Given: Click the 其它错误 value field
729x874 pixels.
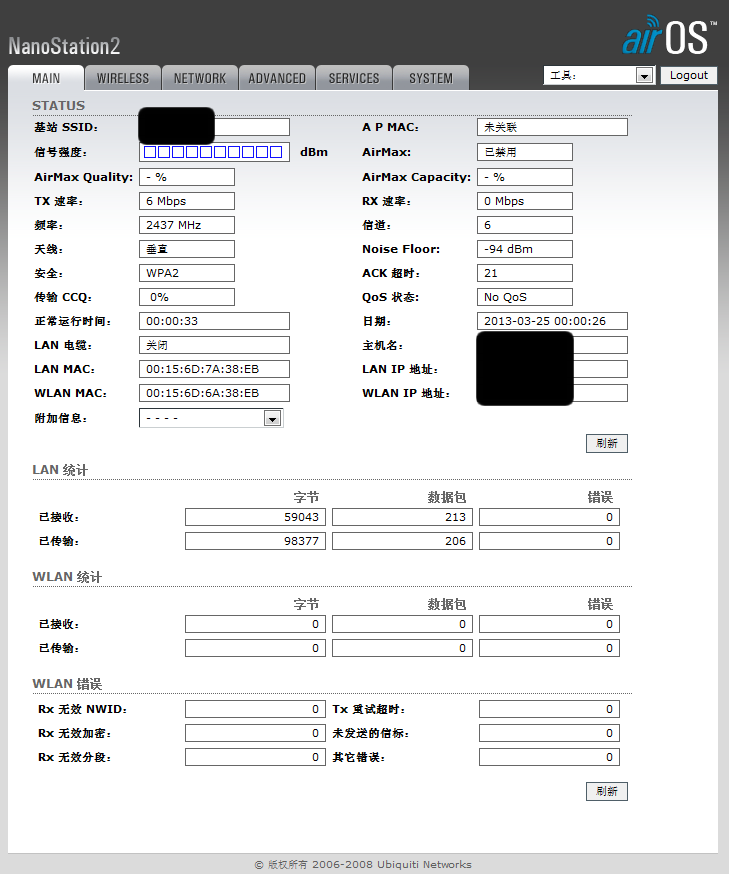Looking at the screenshot, I should [549, 757].
